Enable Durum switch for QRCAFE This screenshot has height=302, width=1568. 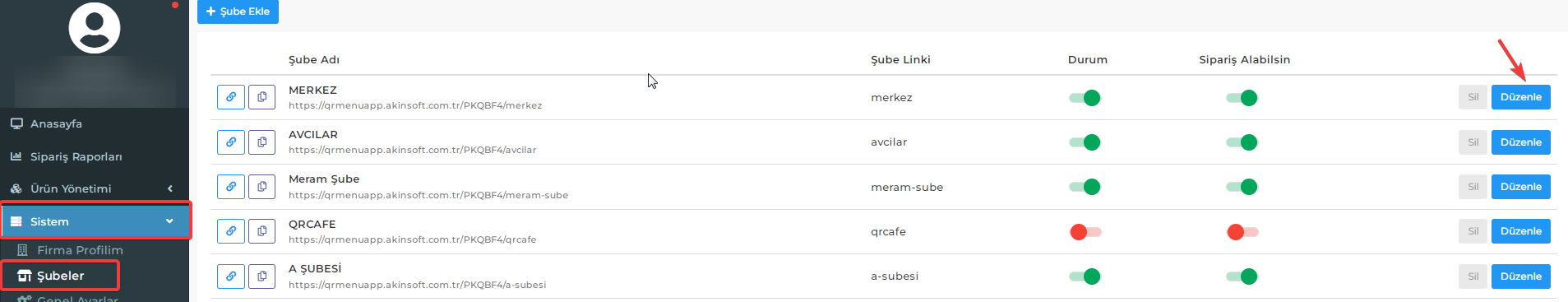1085,232
